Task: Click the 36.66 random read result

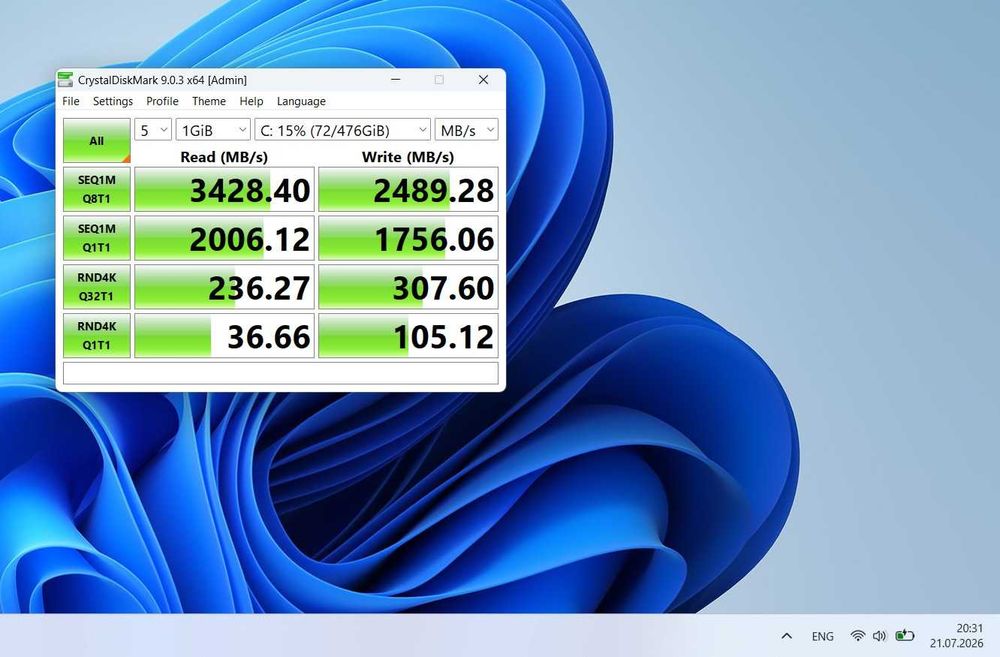Action: (224, 336)
